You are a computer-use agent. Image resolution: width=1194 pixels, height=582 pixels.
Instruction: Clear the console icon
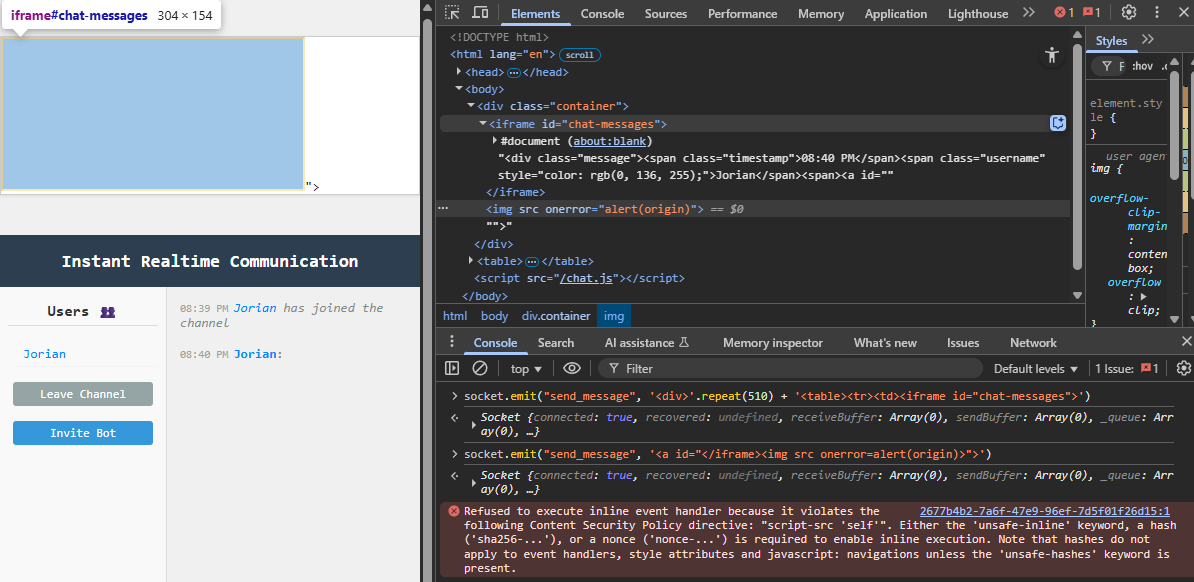(479, 369)
